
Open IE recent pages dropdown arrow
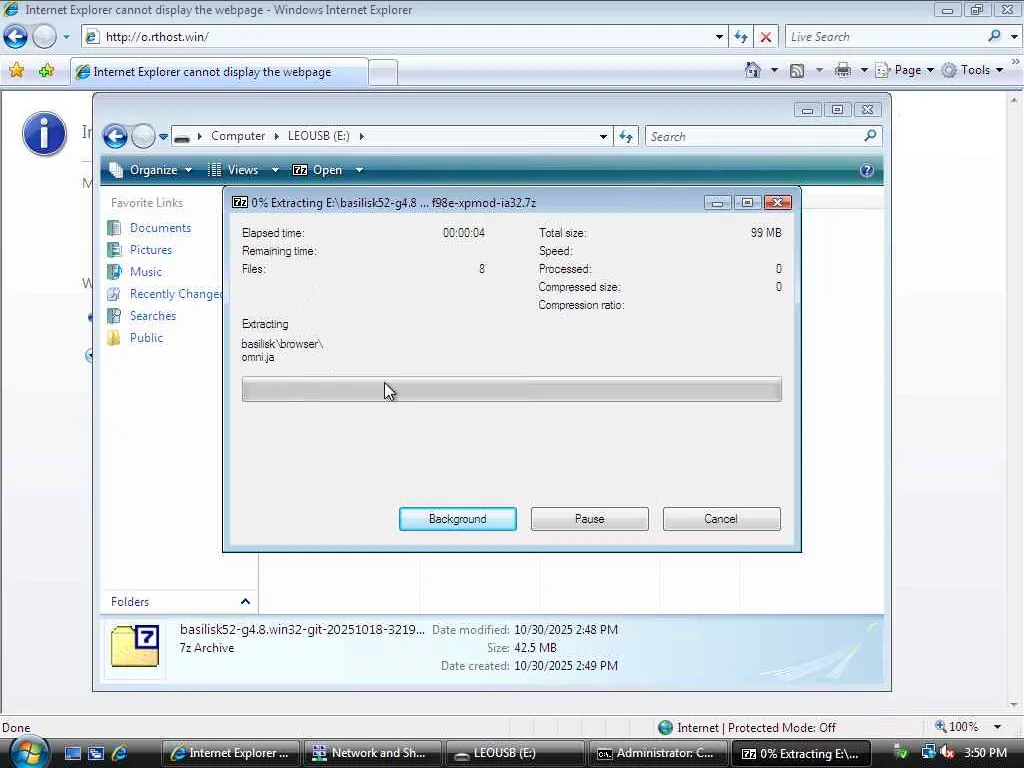[66, 37]
